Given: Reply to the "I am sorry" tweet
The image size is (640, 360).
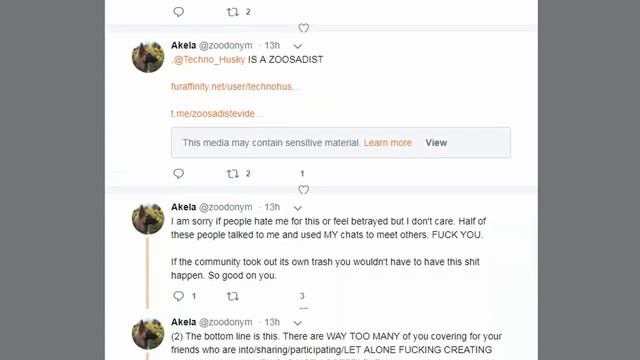Looking at the screenshot, I should 178,296.
